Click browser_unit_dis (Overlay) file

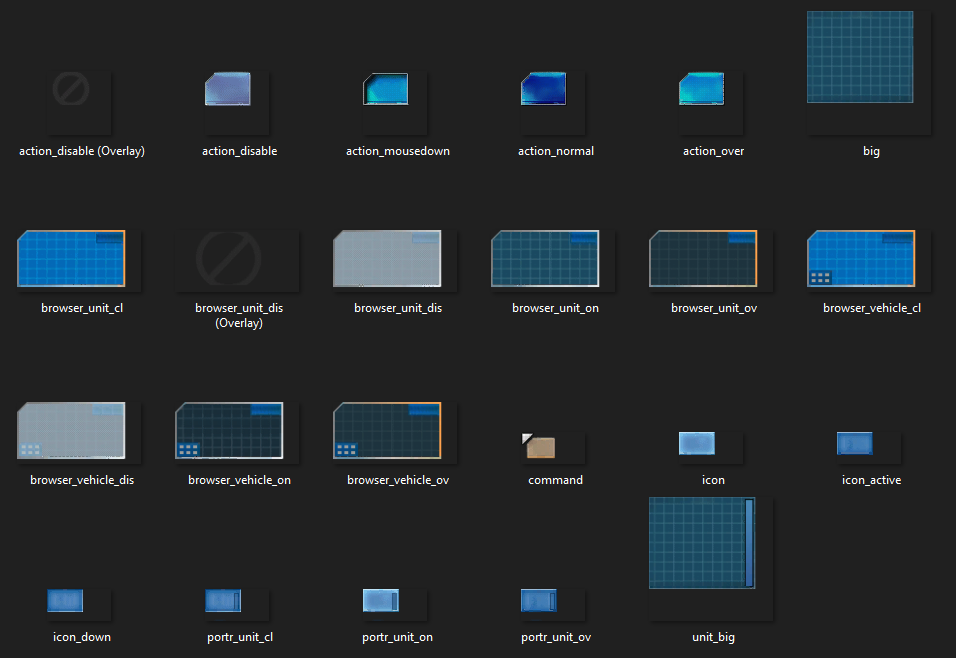click(229, 258)
